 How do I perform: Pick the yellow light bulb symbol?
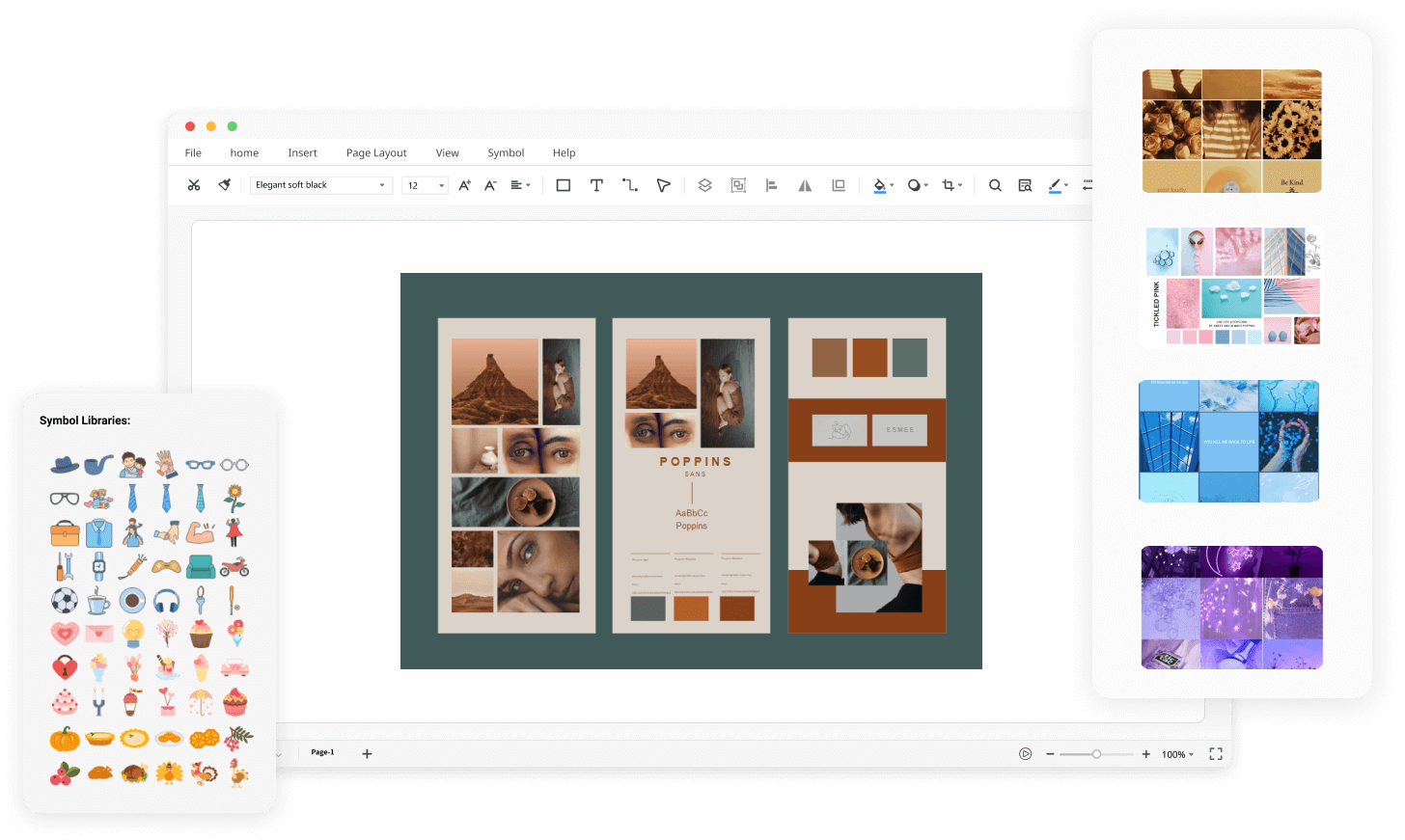click(133, 634)
